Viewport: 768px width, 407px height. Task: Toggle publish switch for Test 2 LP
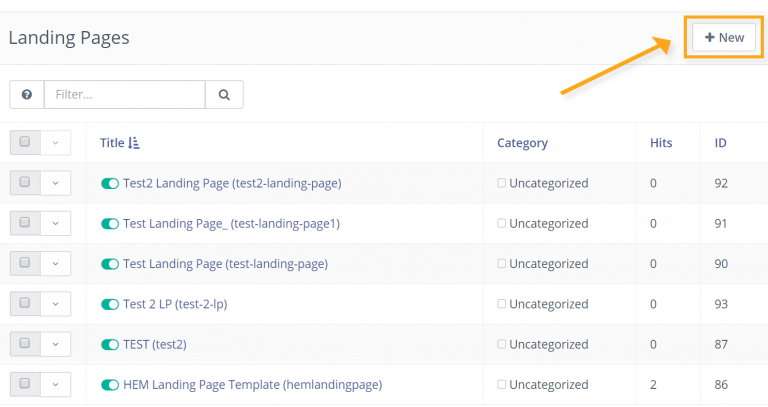(x=110, y=304)
